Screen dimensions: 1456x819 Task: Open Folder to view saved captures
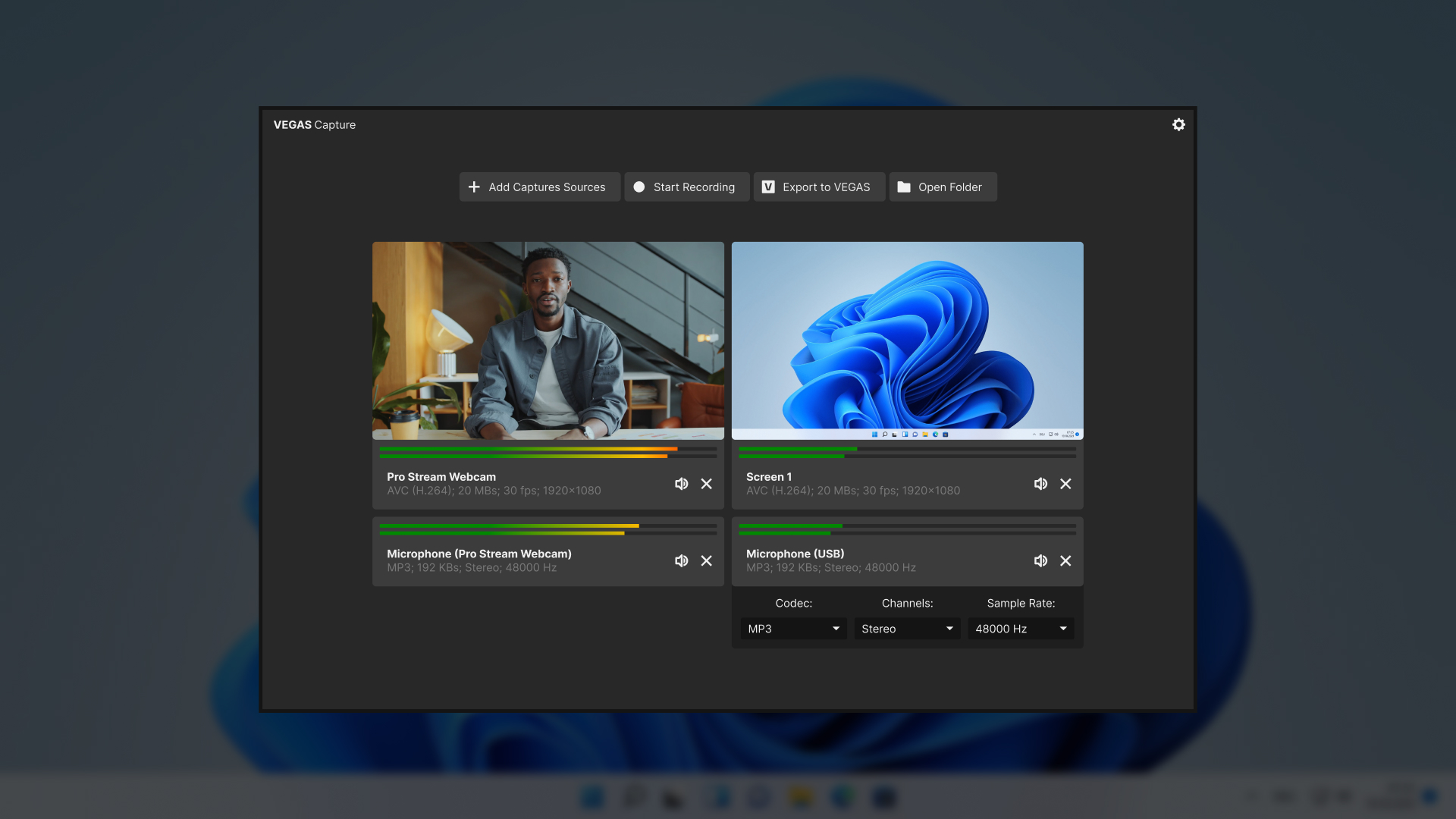(x=943, y=187)
